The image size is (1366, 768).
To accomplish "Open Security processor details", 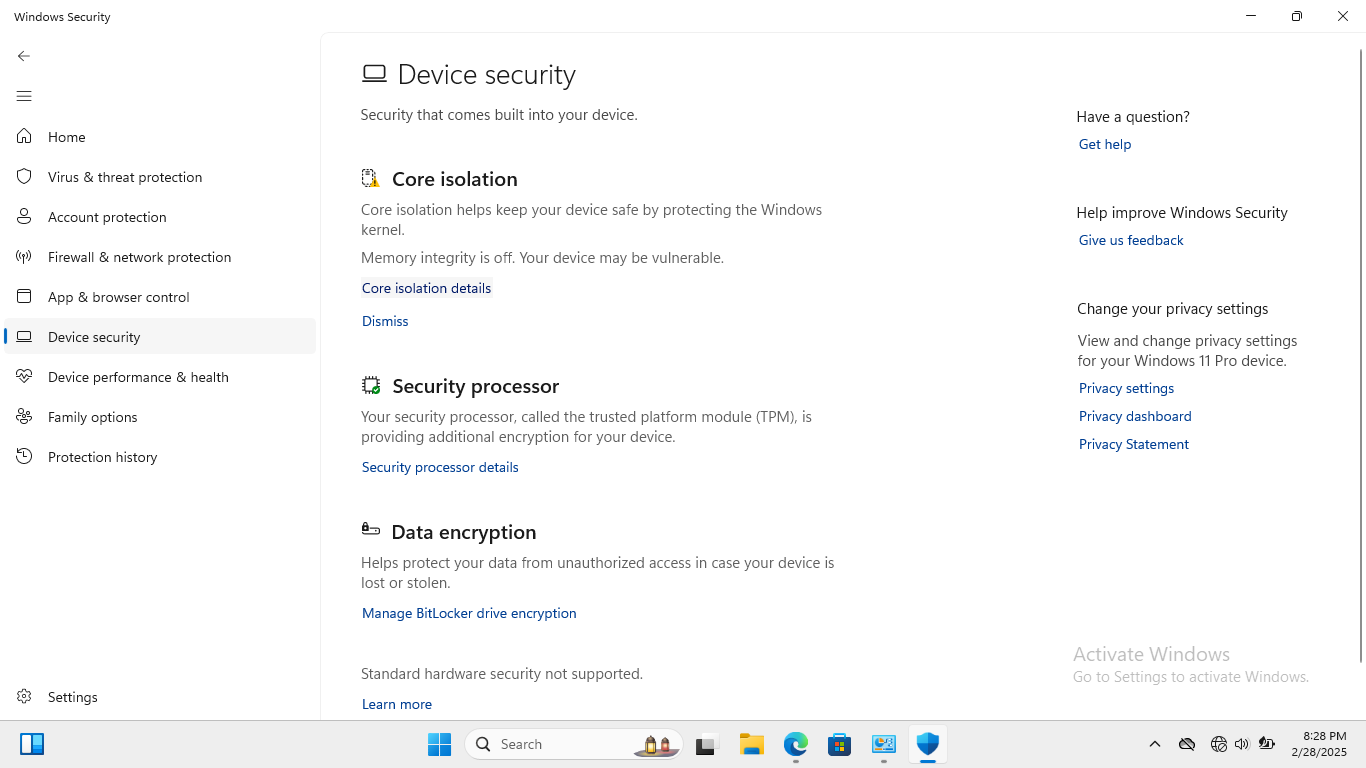I will [440, 467].
